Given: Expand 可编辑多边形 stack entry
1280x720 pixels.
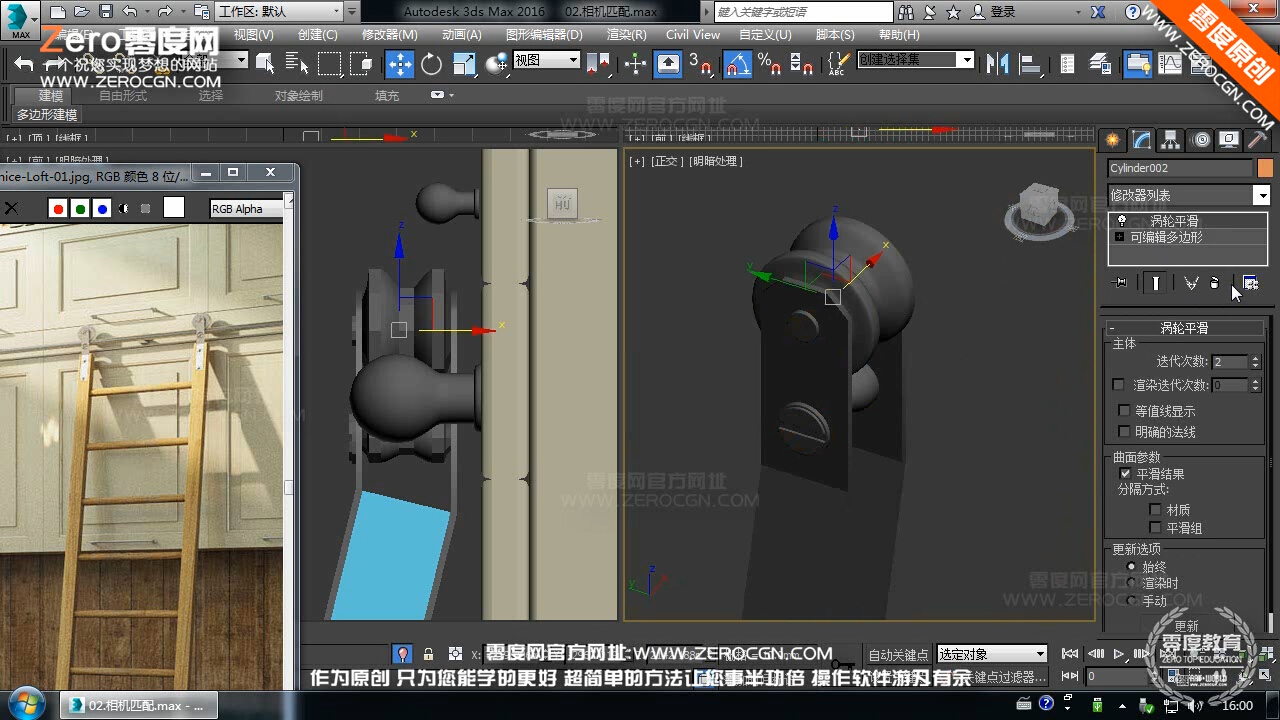Looking at the screenshot, I should point(1119,237).
